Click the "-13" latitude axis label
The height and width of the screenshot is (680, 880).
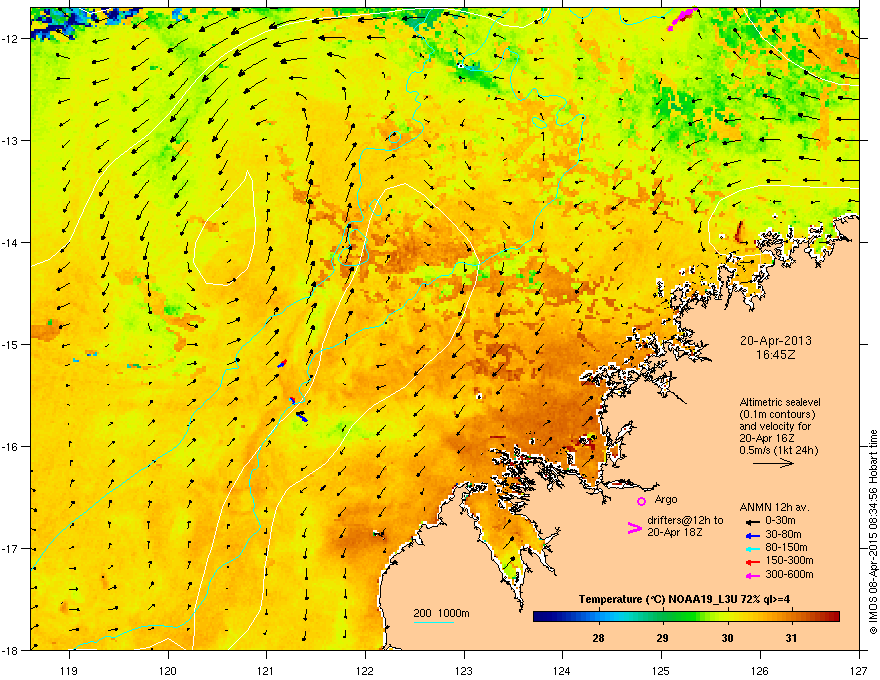(10, 140)
